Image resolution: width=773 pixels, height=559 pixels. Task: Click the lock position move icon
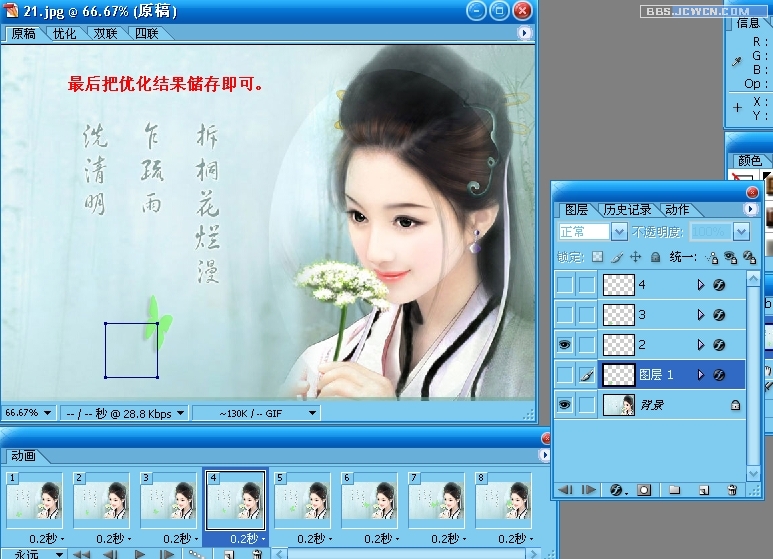tap(636, 257)
